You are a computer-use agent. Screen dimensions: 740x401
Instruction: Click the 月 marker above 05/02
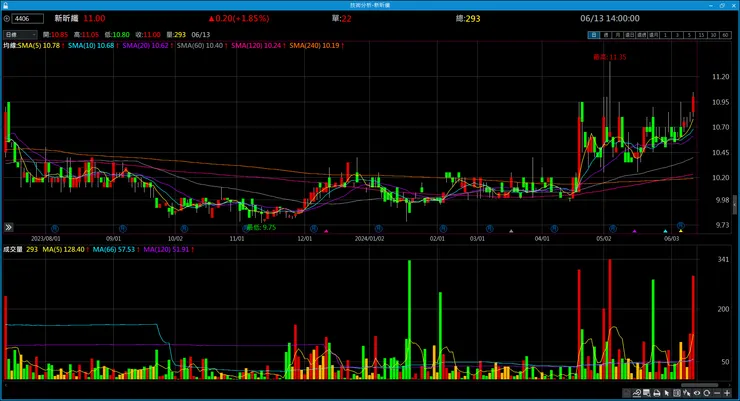(x=613, y=228)
